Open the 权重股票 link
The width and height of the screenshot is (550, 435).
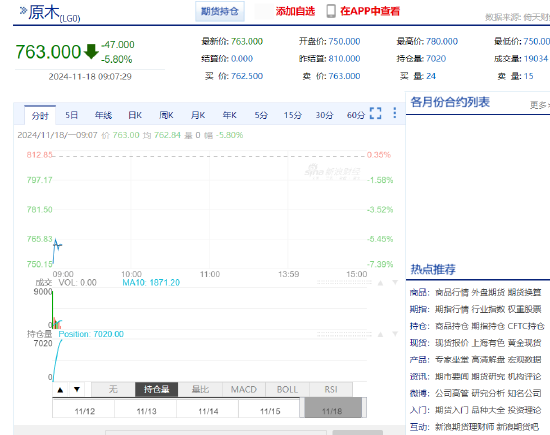point(524,309)
